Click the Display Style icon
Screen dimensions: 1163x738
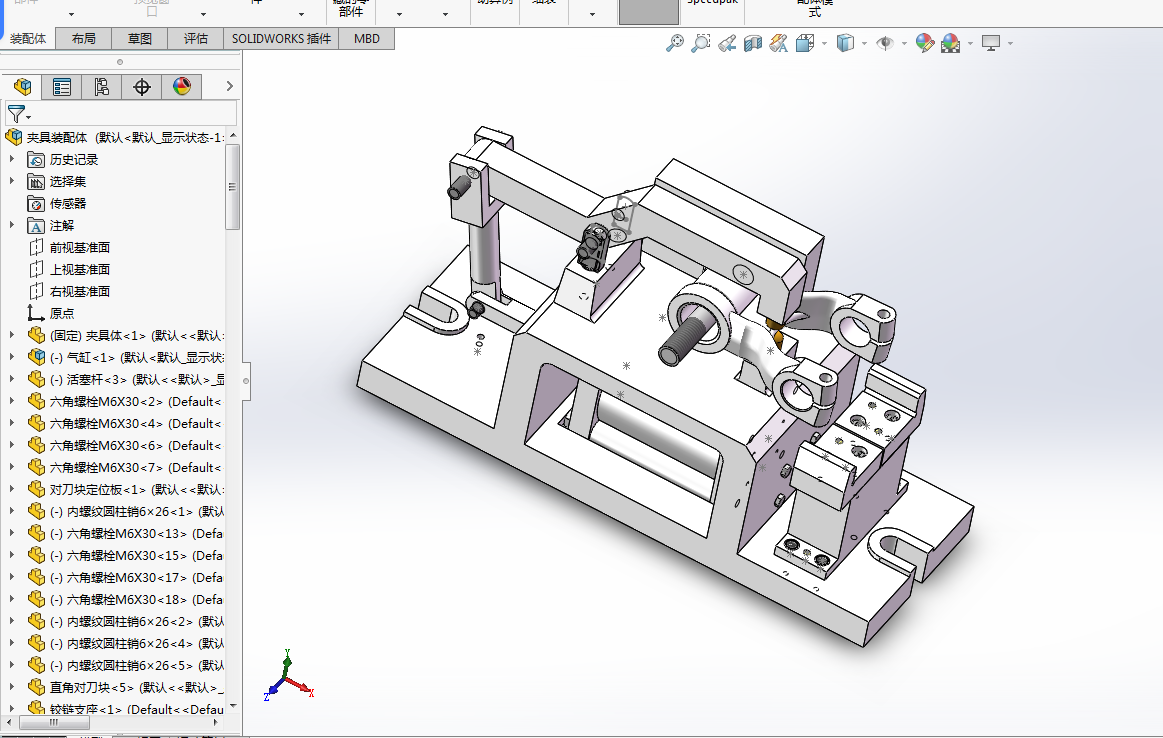[845, 43]
